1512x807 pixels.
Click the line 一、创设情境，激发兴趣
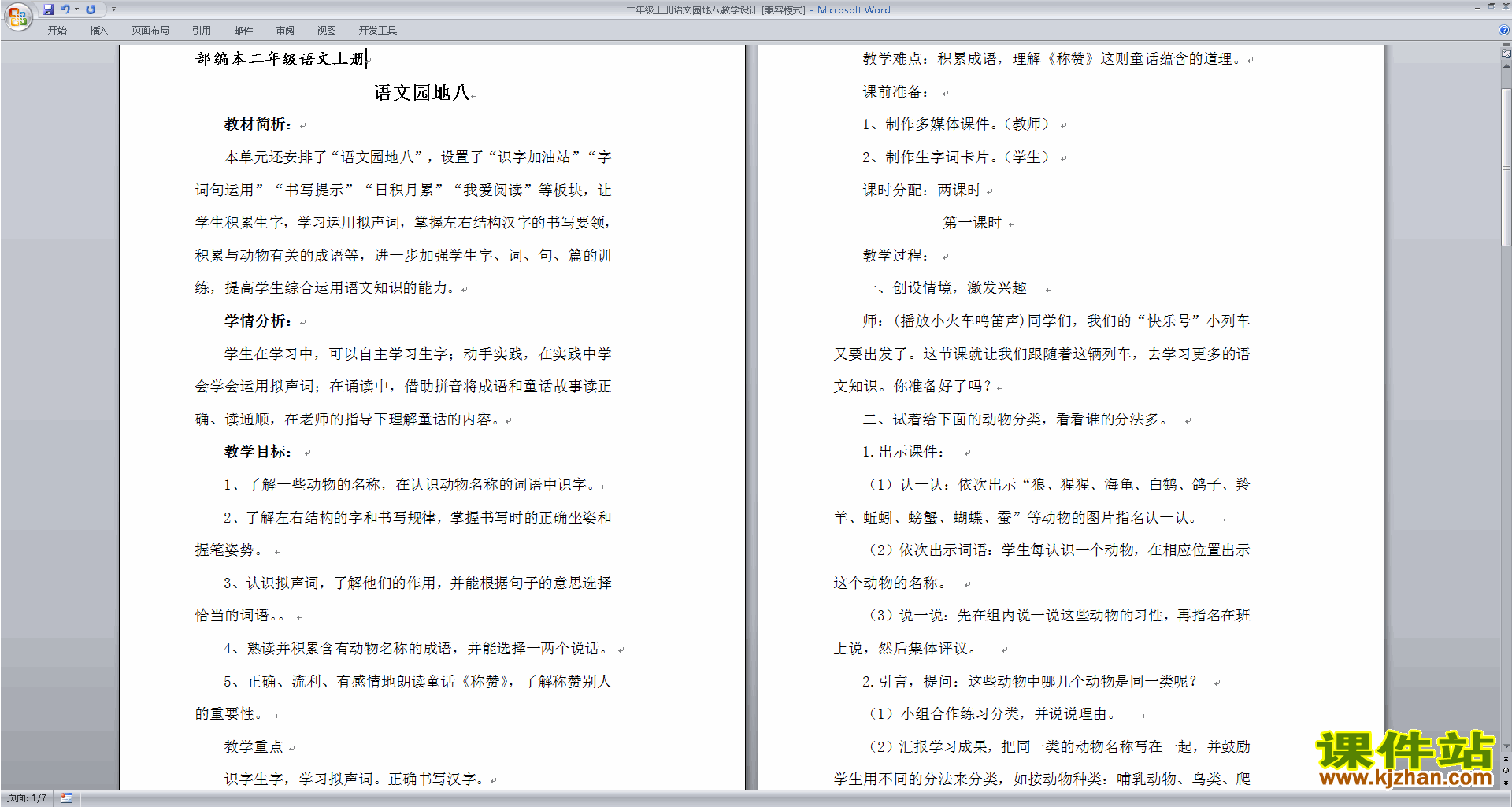coord(945,288)
